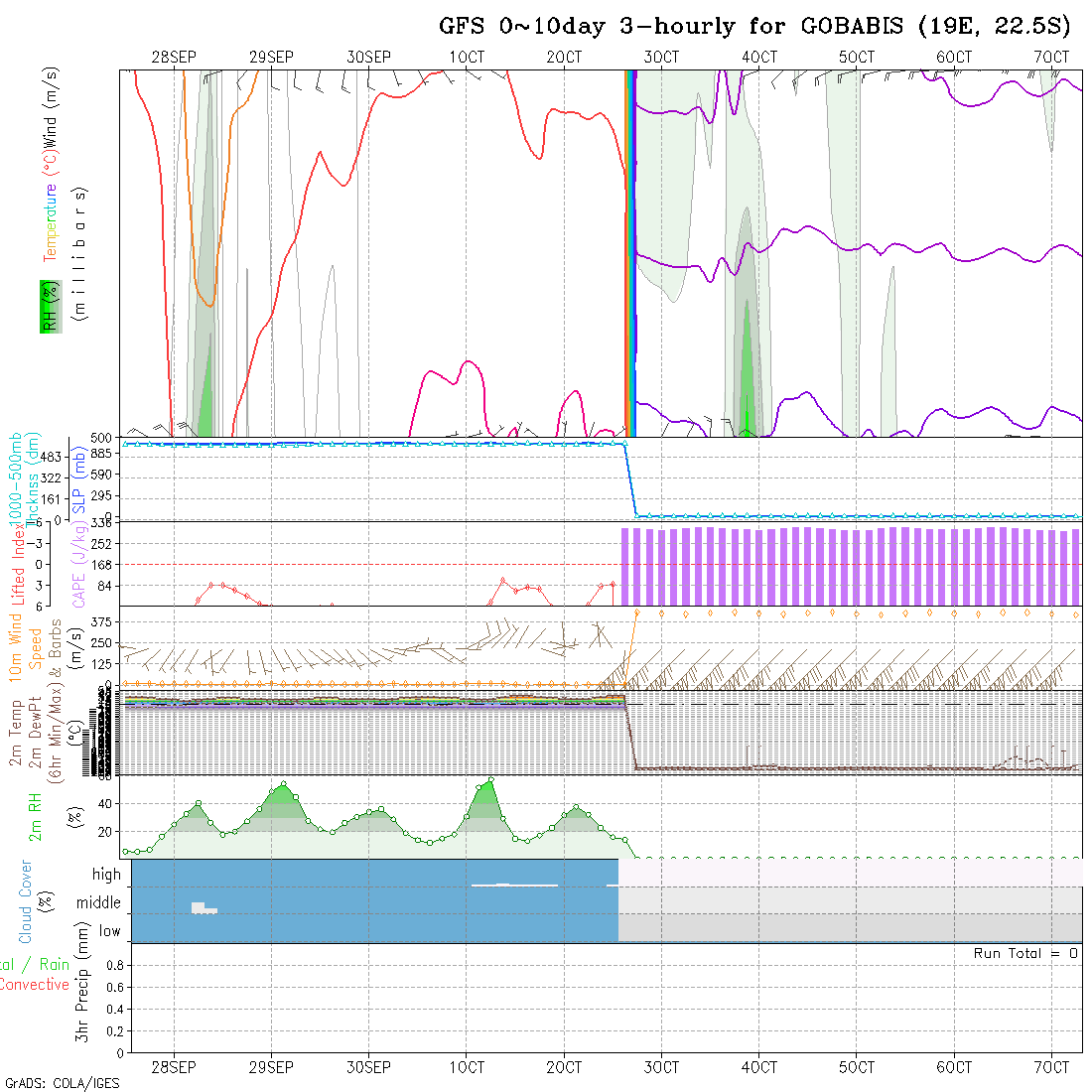Click the 'high' cloud cover row label
This screenshot has width=1092, height=1092.
[106, 875]
